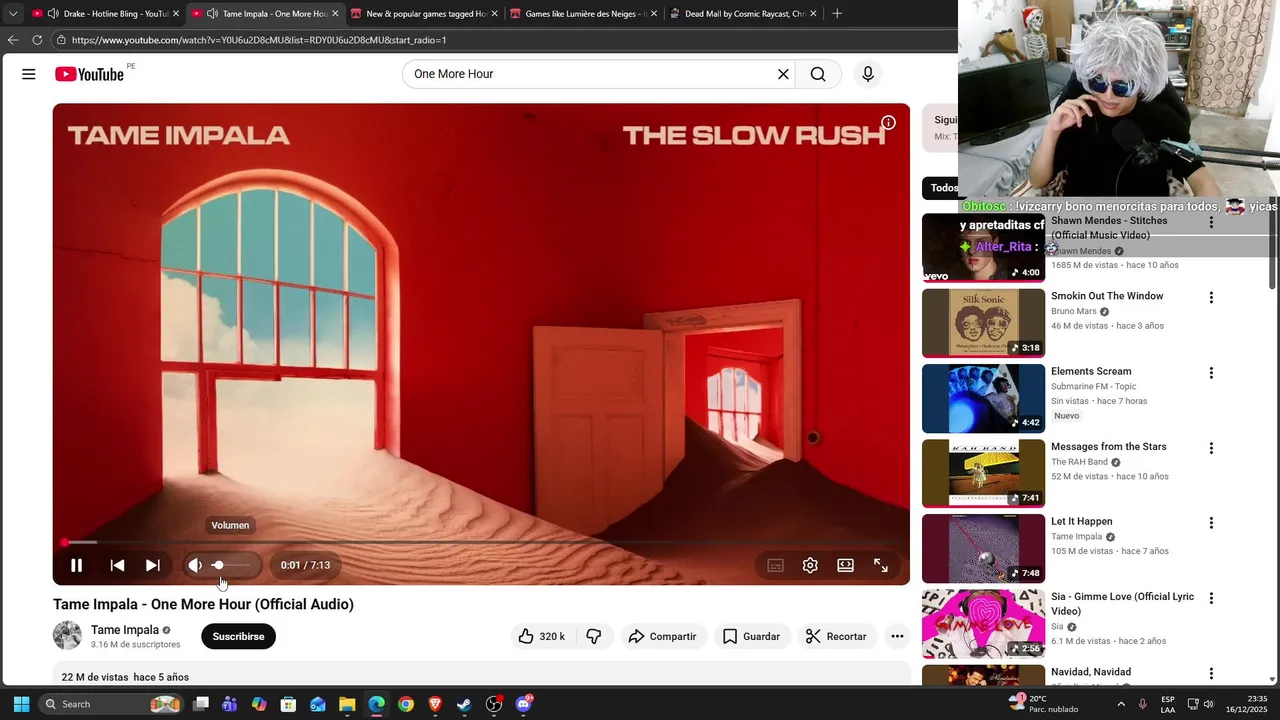Close the Tame Impala browser tab
The width and height of the screenshot is (1280, 720).
click(x=335, y=14)
